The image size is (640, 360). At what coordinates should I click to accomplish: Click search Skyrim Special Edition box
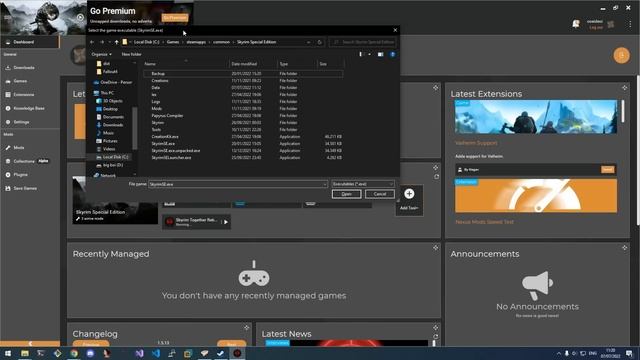pyautogui.click(x=363, y=42)
